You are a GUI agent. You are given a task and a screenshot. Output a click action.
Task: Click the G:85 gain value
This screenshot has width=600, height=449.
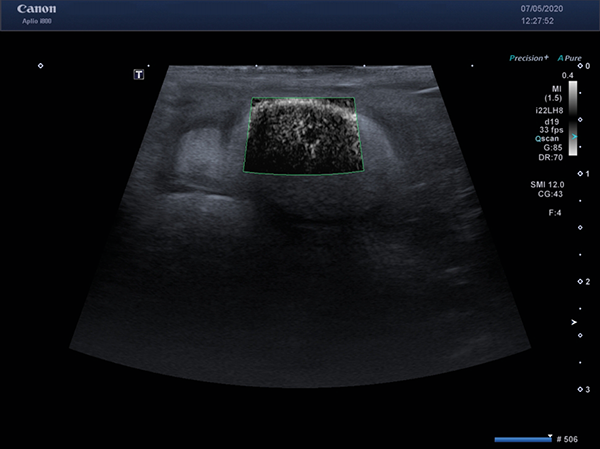(553, 147)
